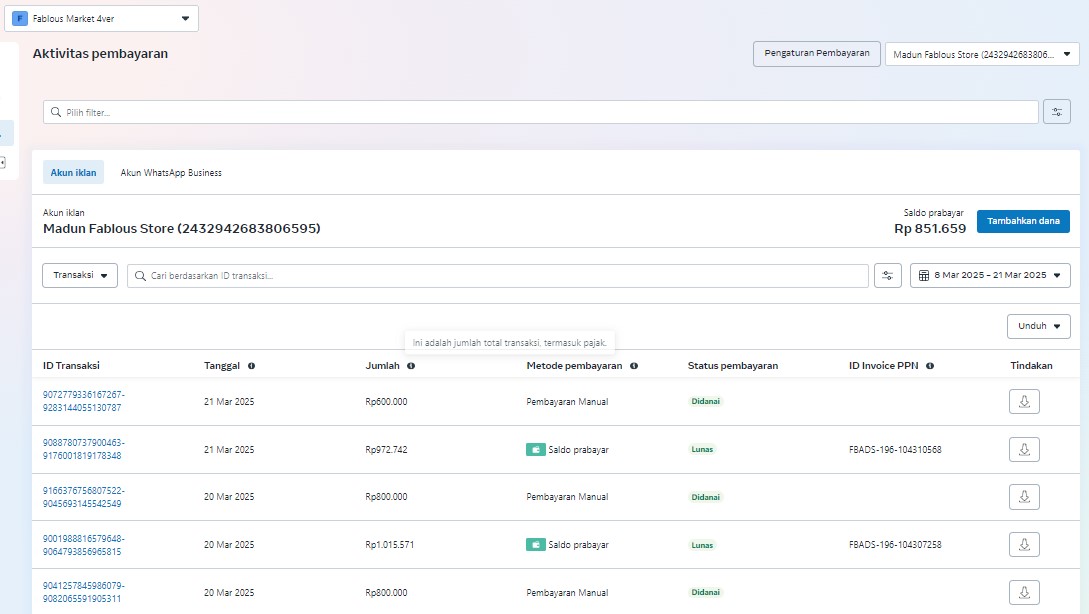Switch to Akun WhatsApp Business tab
The height and width of the screenshot is (614, 1089).
[171, 173]
